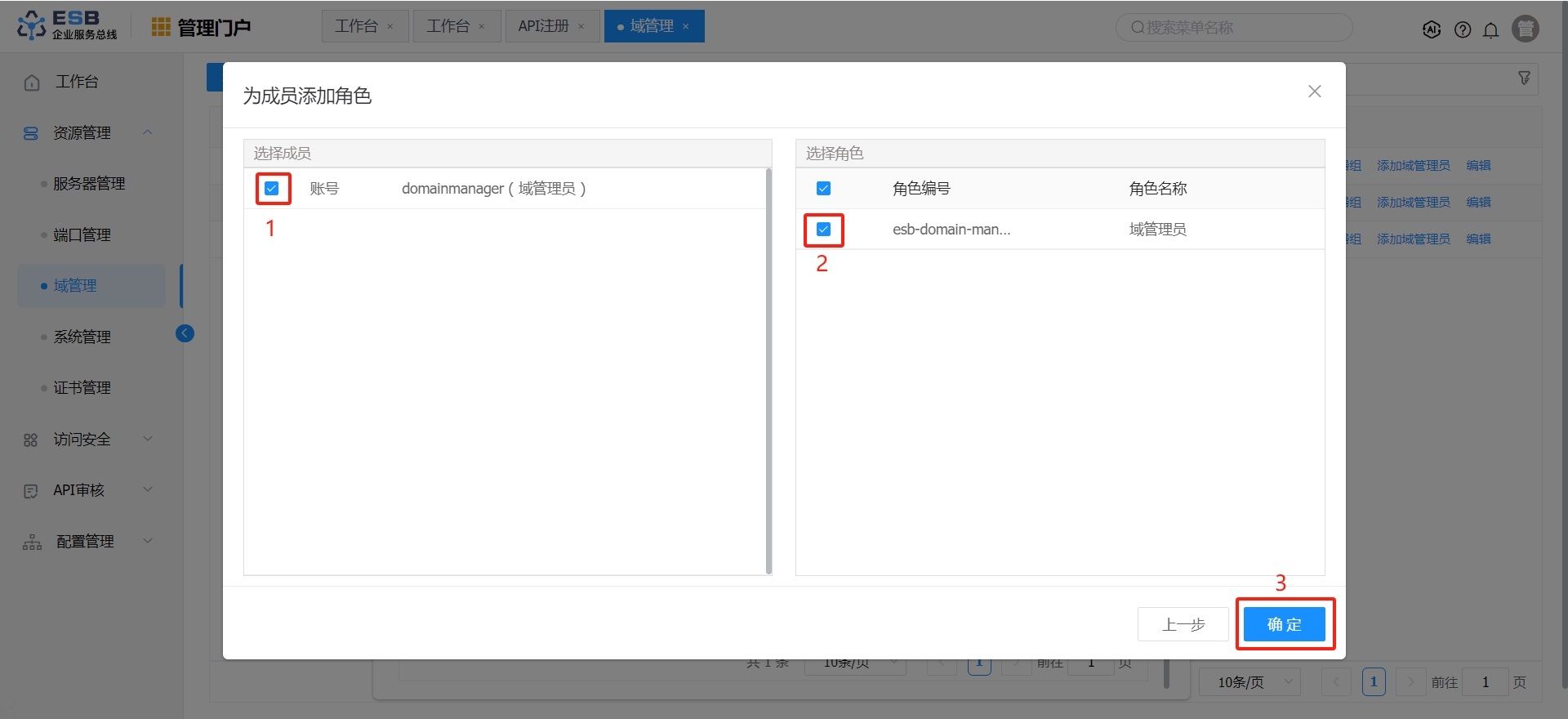Uncheck the esb-domain-man role checkbox
The image size is (1568, 719).
click(823, 230)
